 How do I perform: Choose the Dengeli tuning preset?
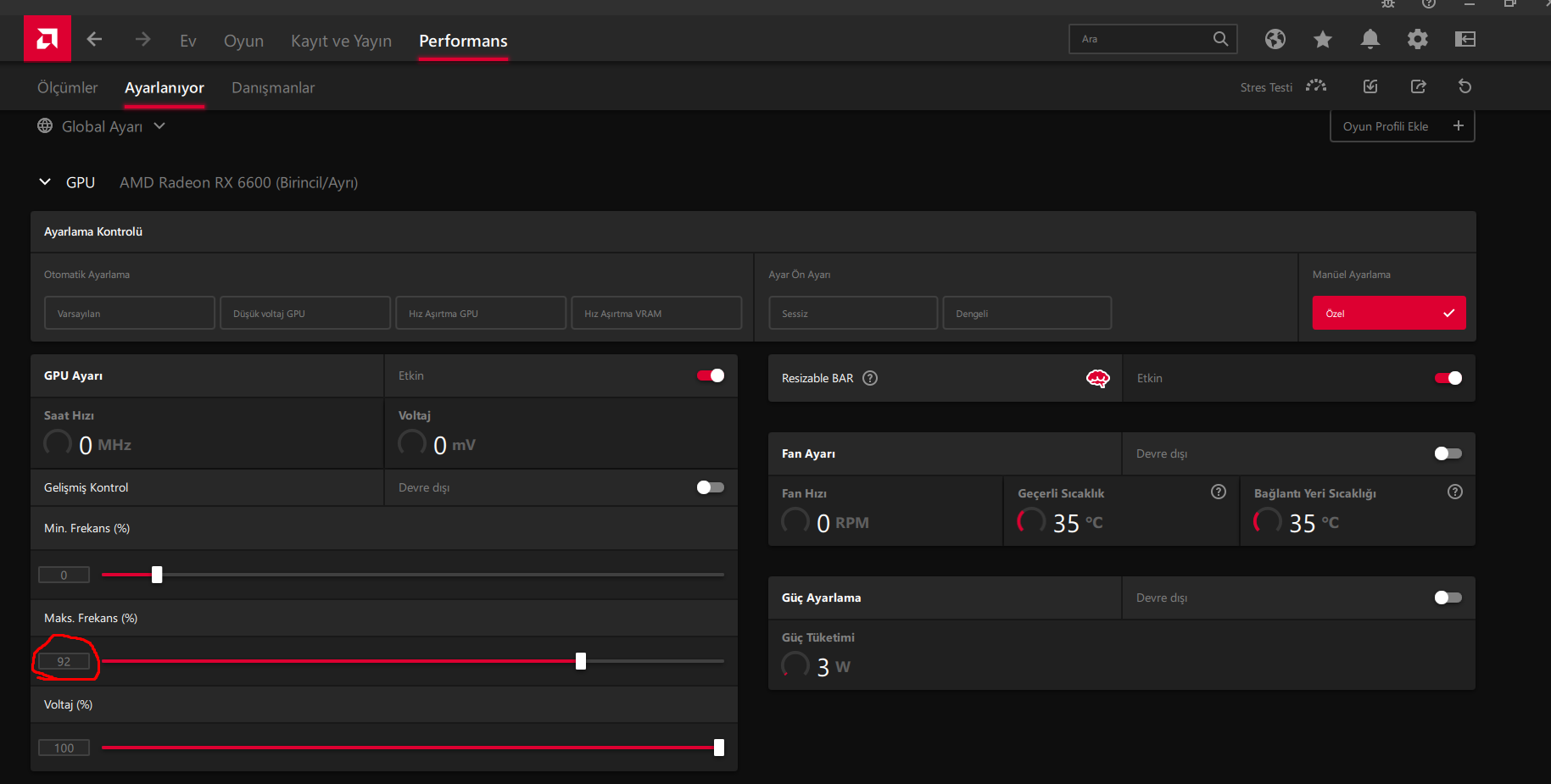(x=1027, y=313)
